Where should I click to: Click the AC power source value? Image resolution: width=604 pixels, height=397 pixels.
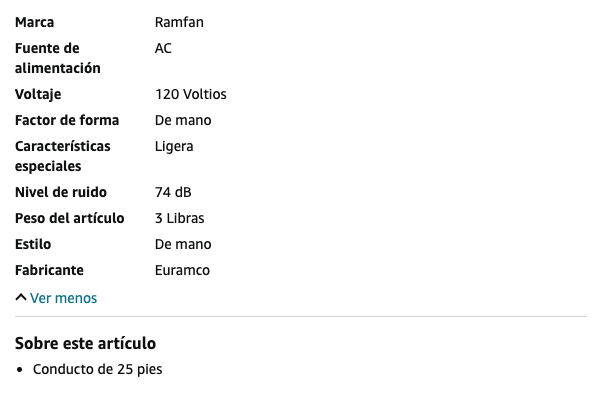(x=163, y=49)
